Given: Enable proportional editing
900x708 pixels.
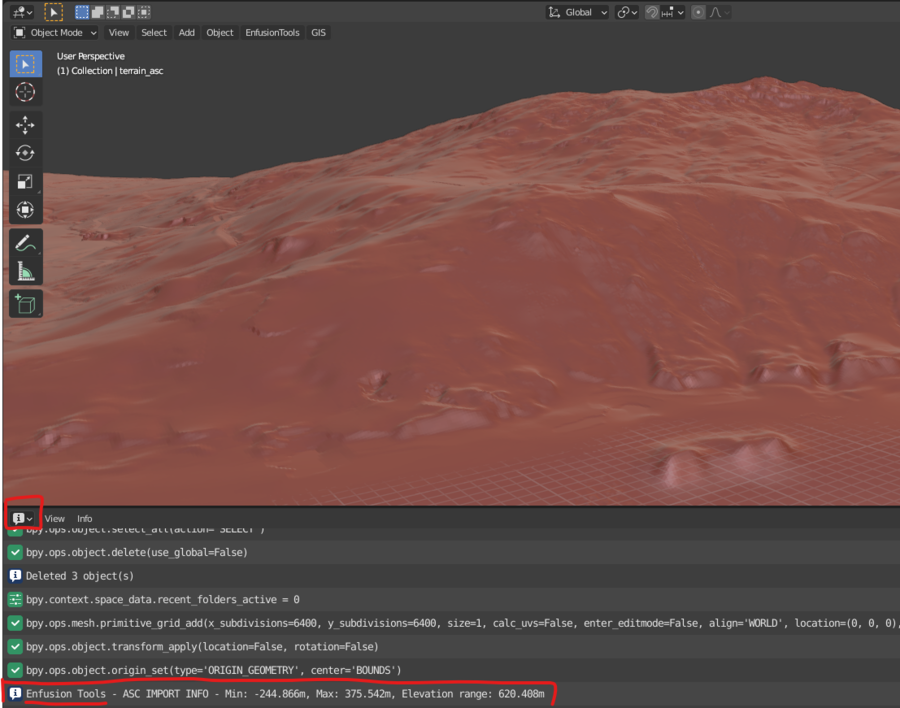Looking at the screenshot, I should (699, 11).
